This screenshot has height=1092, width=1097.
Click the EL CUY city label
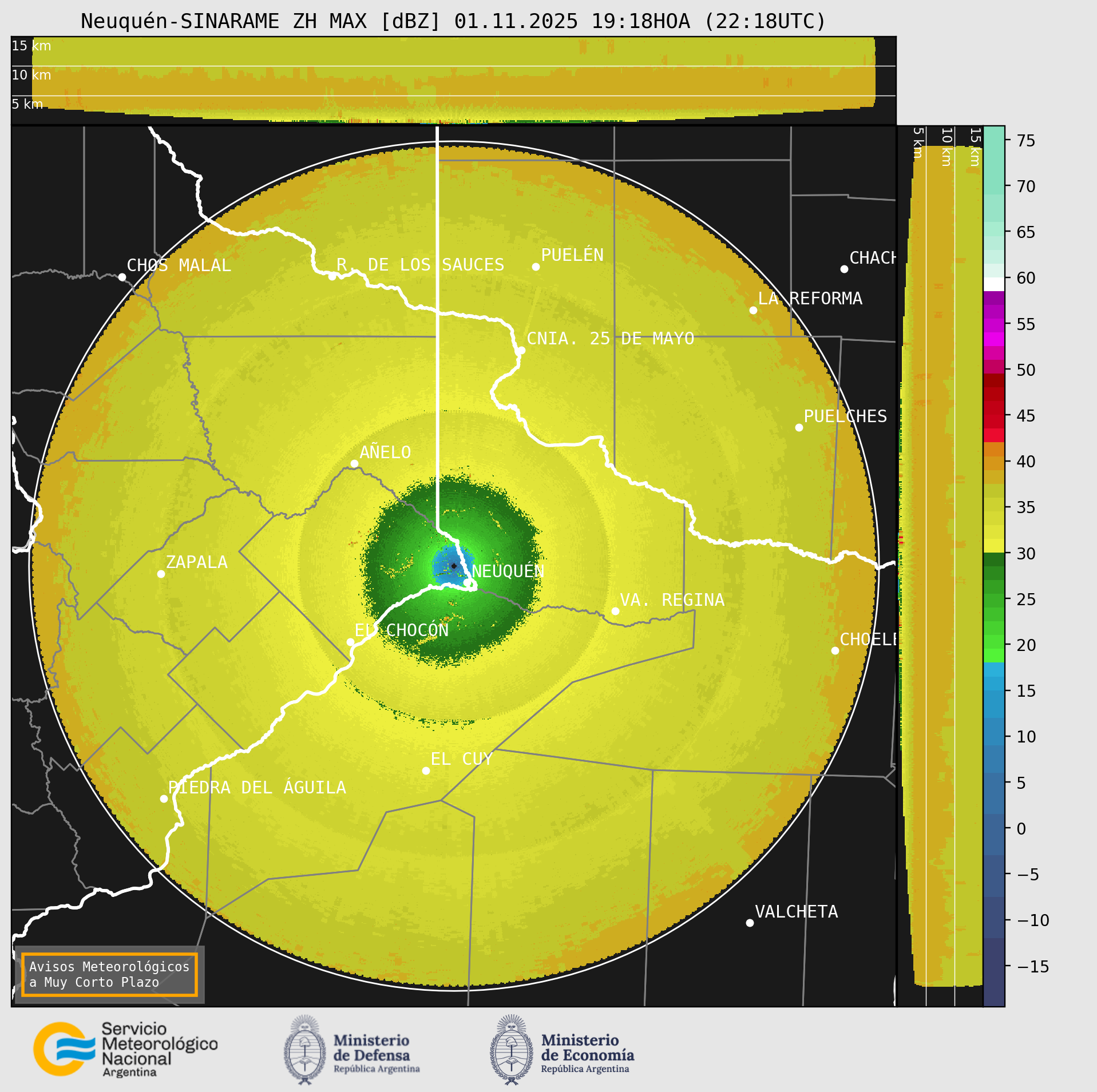(461, 759)
